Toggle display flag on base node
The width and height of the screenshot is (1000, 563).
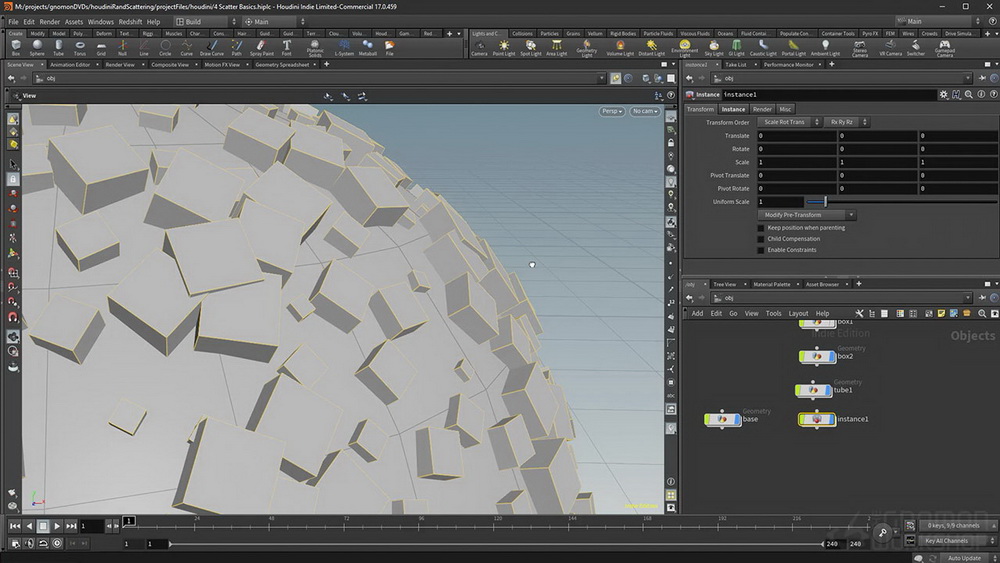pyautogui.click(x=738, y=419)
